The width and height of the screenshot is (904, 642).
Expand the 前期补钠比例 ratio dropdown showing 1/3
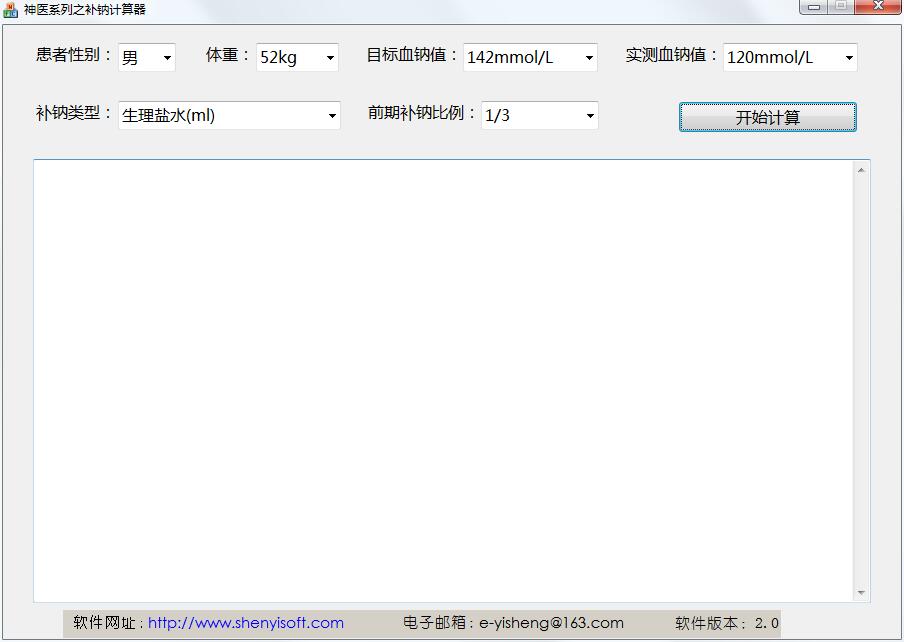click(x=590, y=115)
